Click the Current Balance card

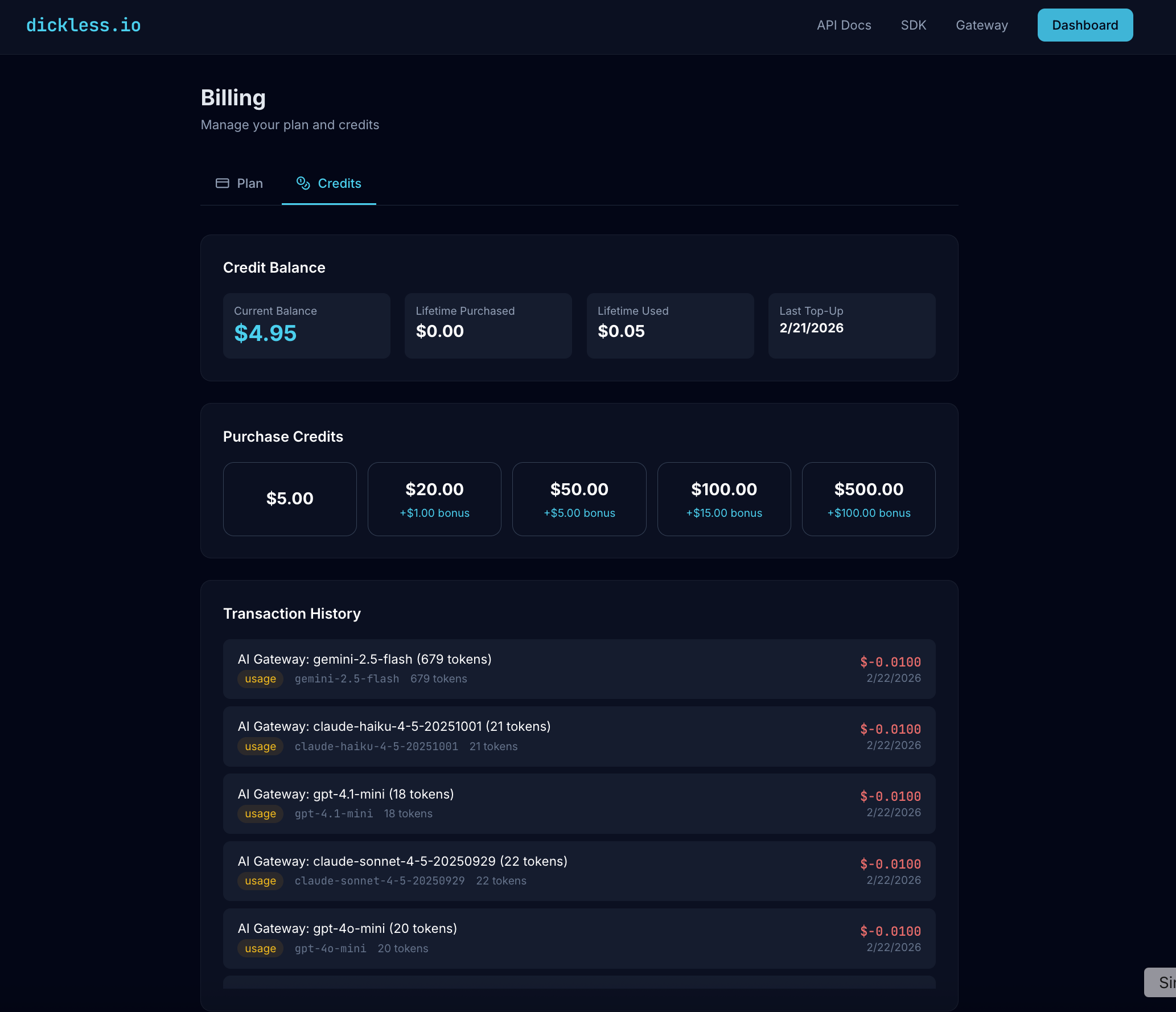pos(306,326)
